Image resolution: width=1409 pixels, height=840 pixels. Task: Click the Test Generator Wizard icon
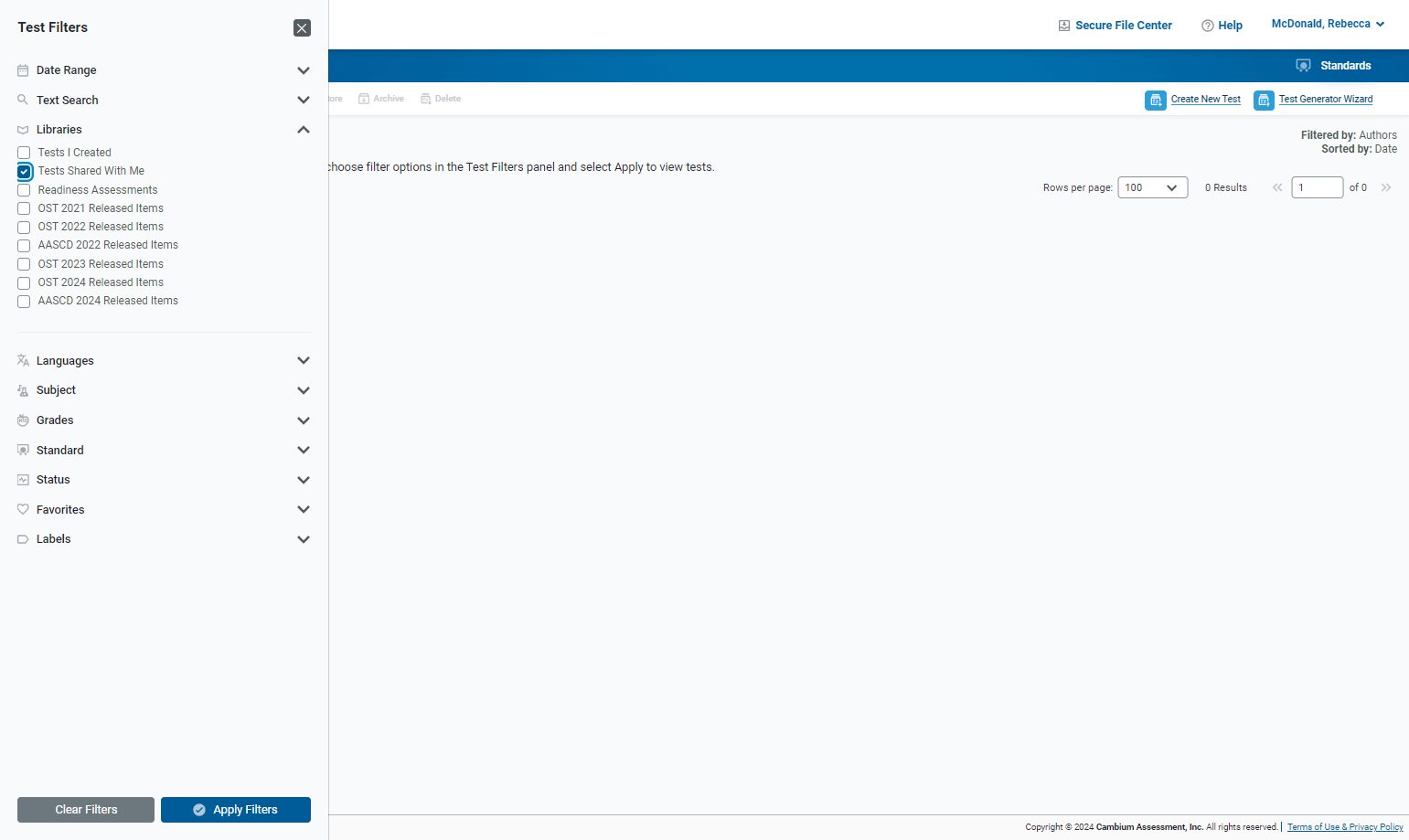tap(1264, 100)
